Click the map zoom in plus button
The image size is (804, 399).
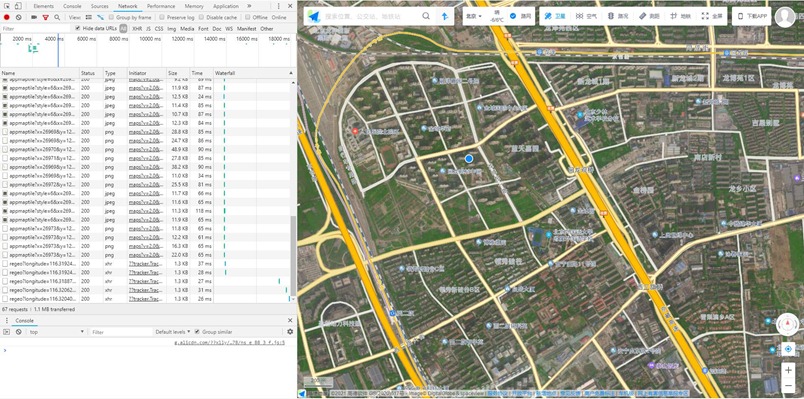coord(788,370)
